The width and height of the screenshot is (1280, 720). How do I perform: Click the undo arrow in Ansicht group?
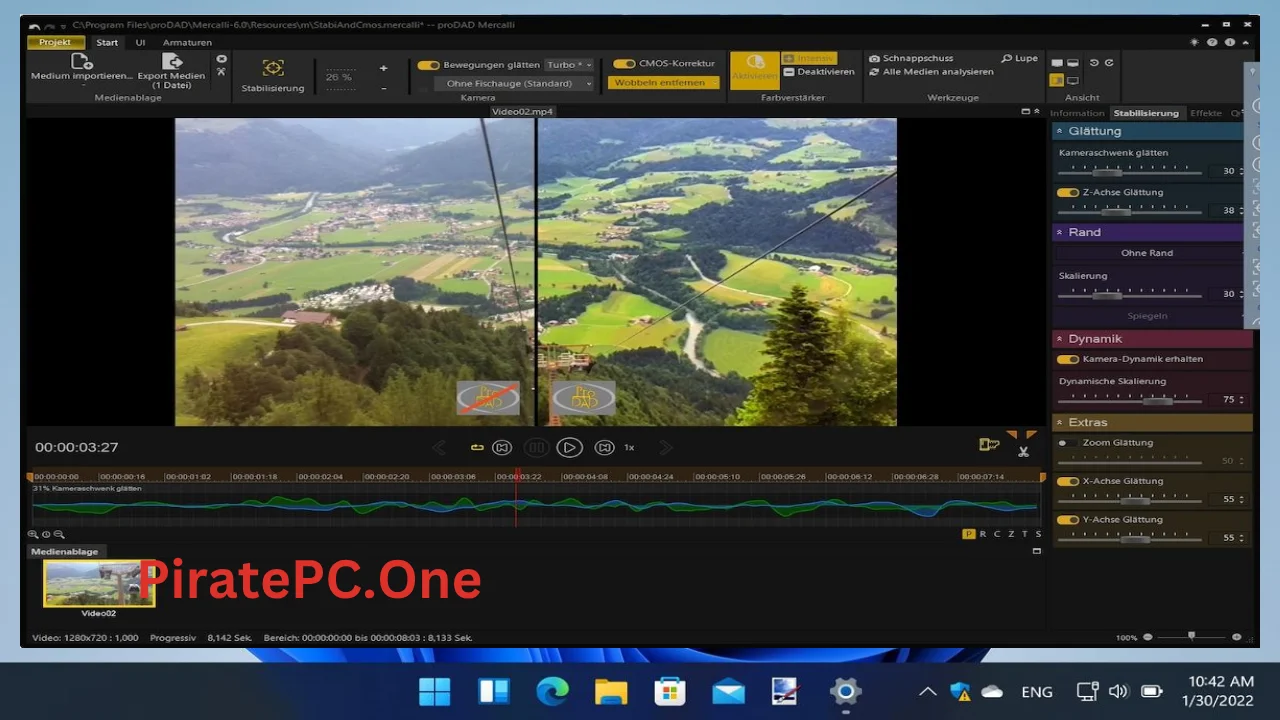[x=1094, y=63]
